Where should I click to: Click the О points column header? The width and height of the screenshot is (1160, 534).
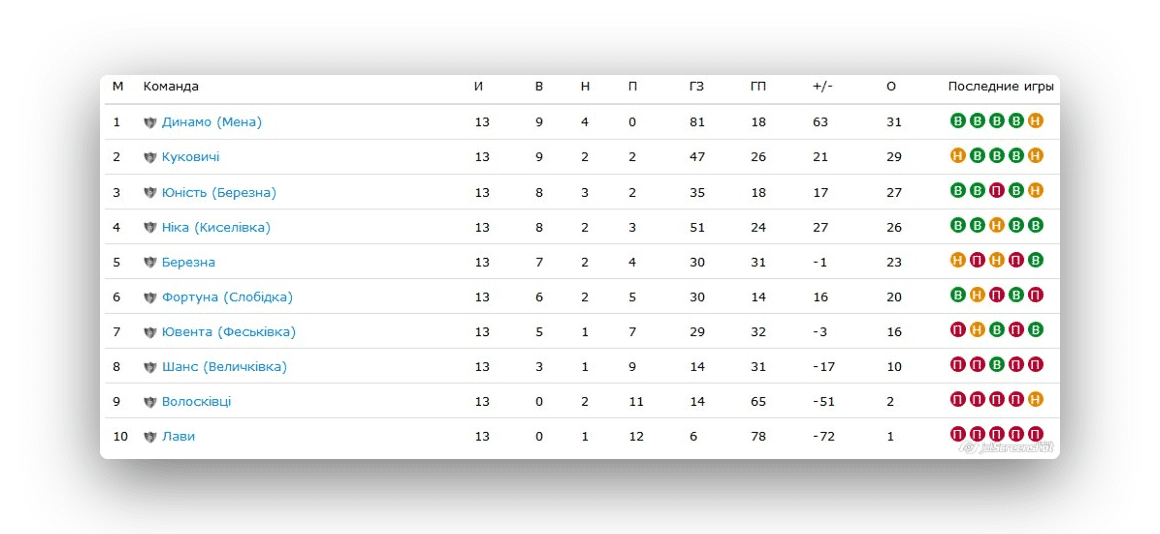[891, 87]
